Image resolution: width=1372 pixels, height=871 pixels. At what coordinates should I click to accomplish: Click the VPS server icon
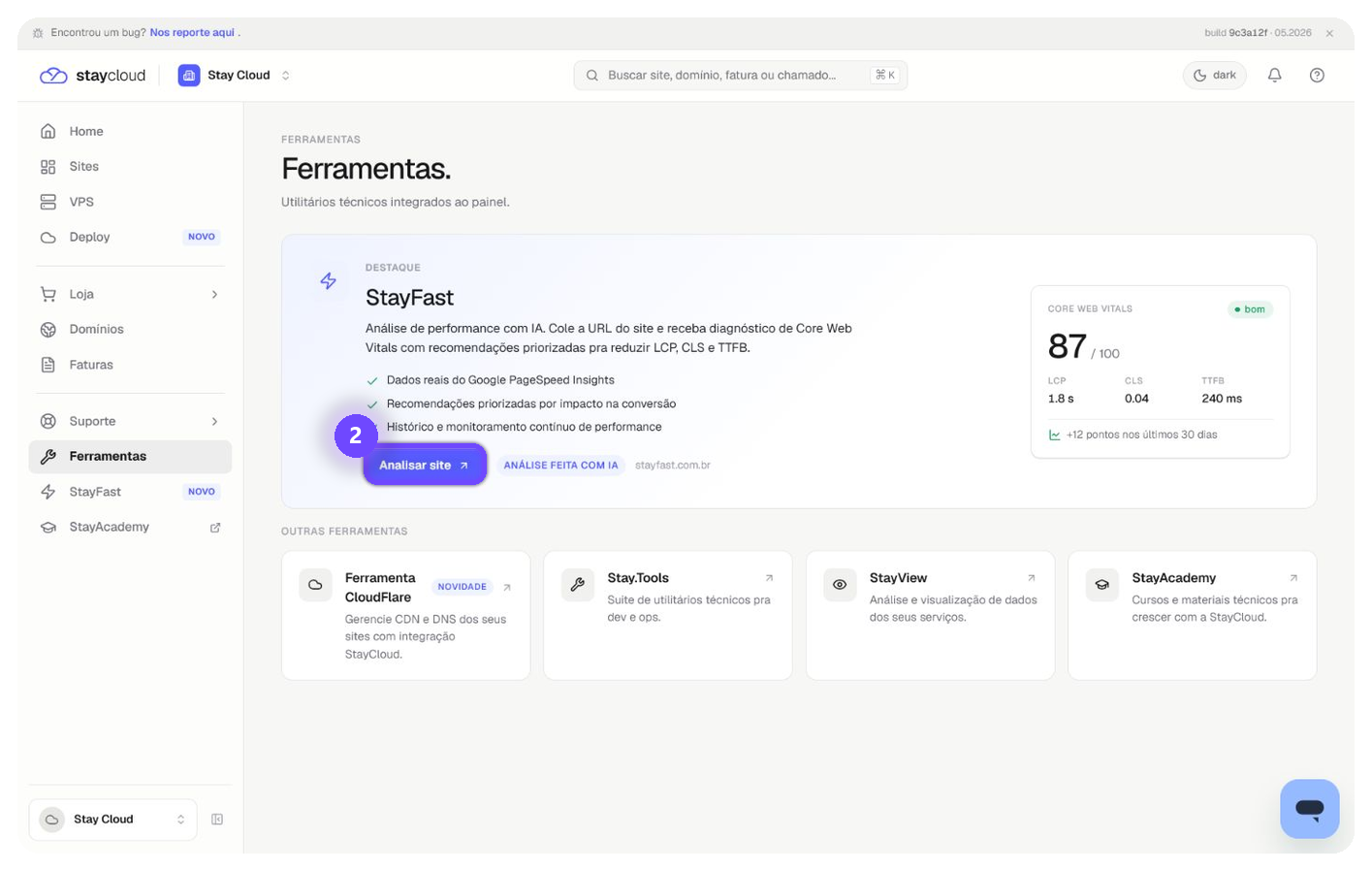(x=48, y=202)
